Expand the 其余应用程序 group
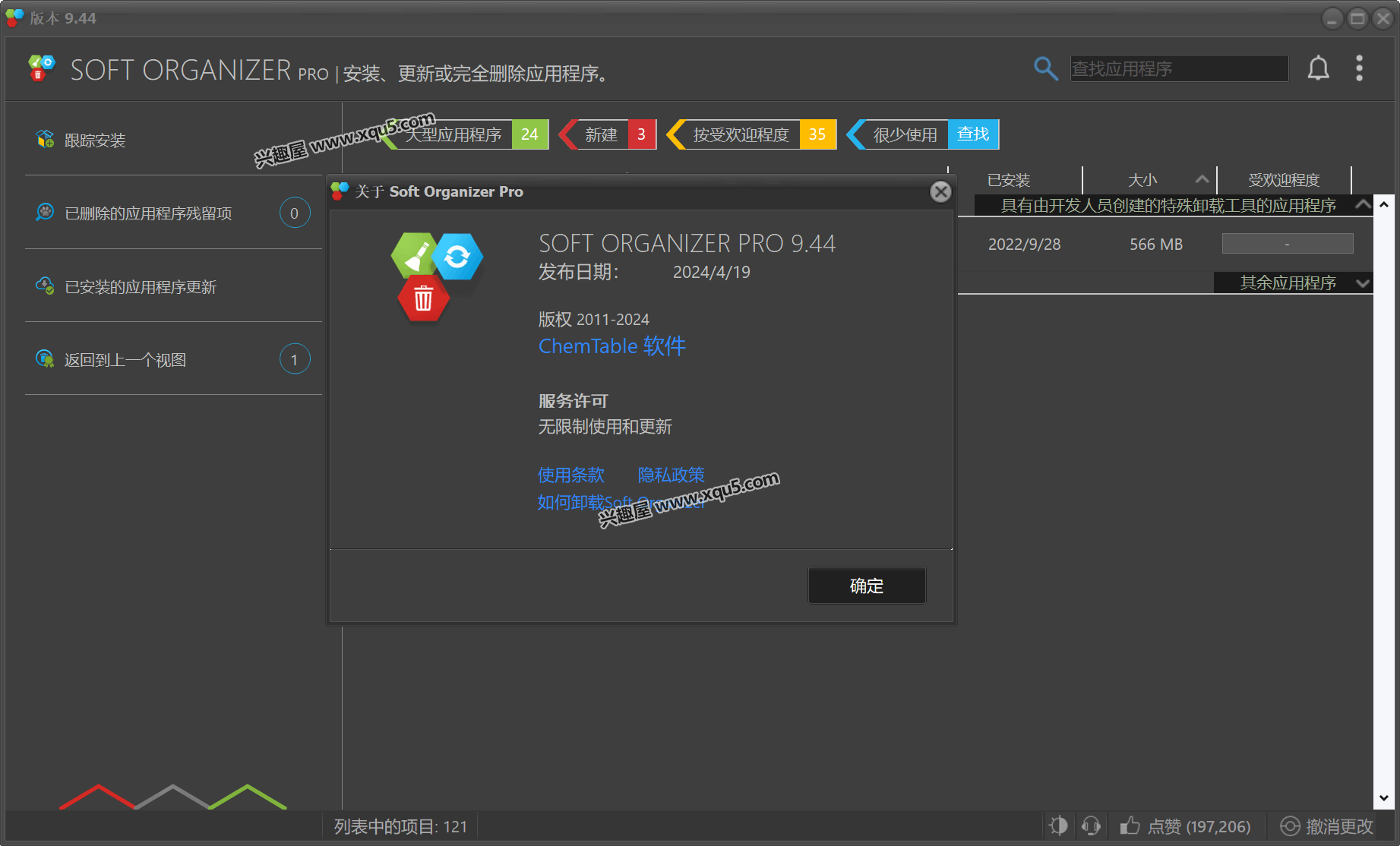The height and width of the screenshot is (846, 1400). coord(1363,283)
